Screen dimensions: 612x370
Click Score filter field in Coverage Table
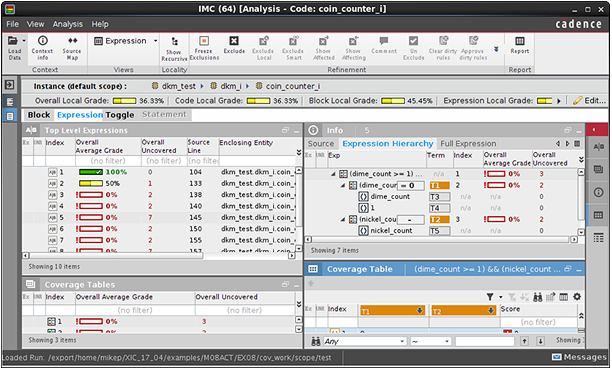click(x=538, y=322)
